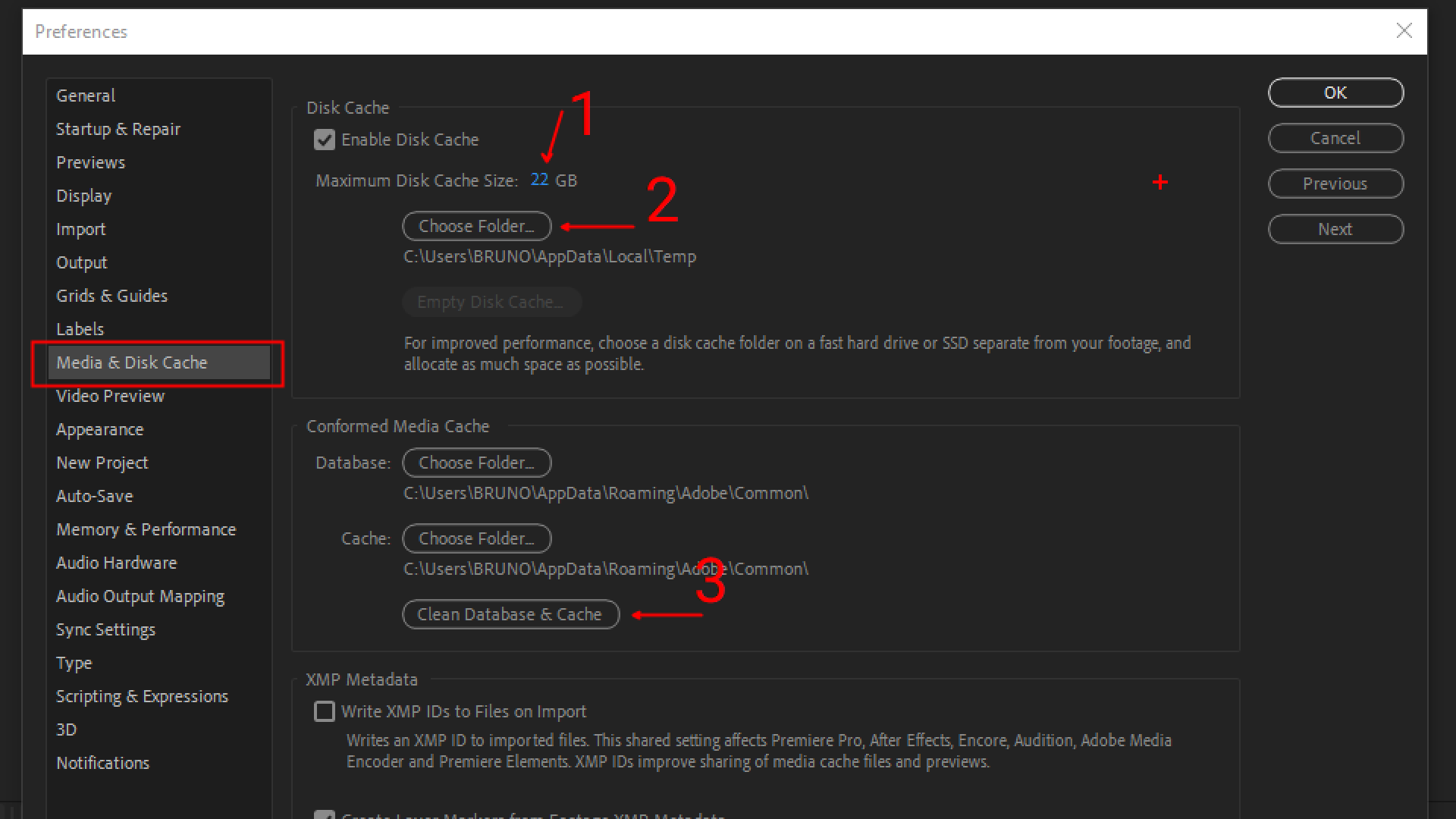Viewport: 1456px width, 819px height.
Task: Choose Folder for Conformed Media Database
Action: (x=477, y=462)
